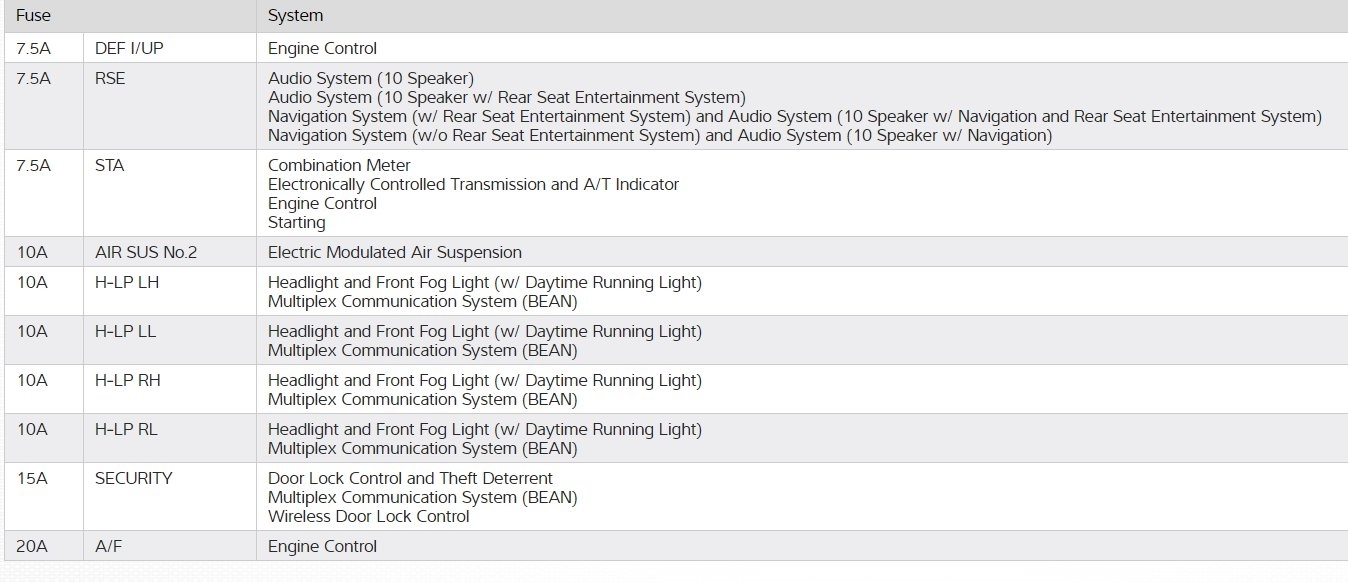The image size is (1348, 582).
Task: Select the H-LP RH fuse label
Action: (x=128, y=380)
